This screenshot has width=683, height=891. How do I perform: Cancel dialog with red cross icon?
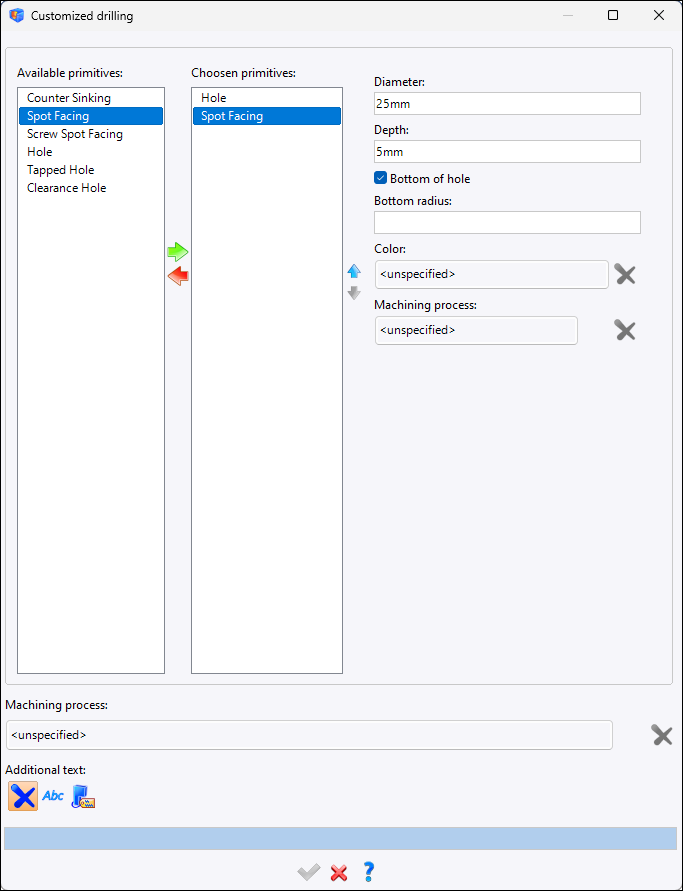point(339,872)
